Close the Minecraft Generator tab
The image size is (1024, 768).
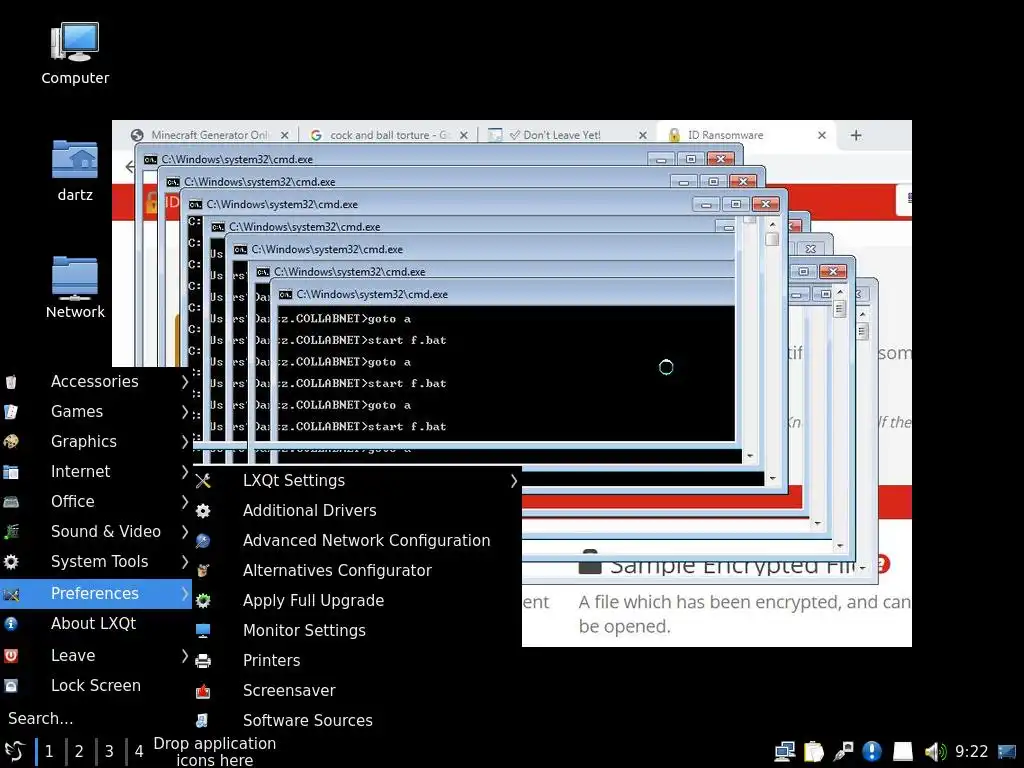[x=285, y=135]
